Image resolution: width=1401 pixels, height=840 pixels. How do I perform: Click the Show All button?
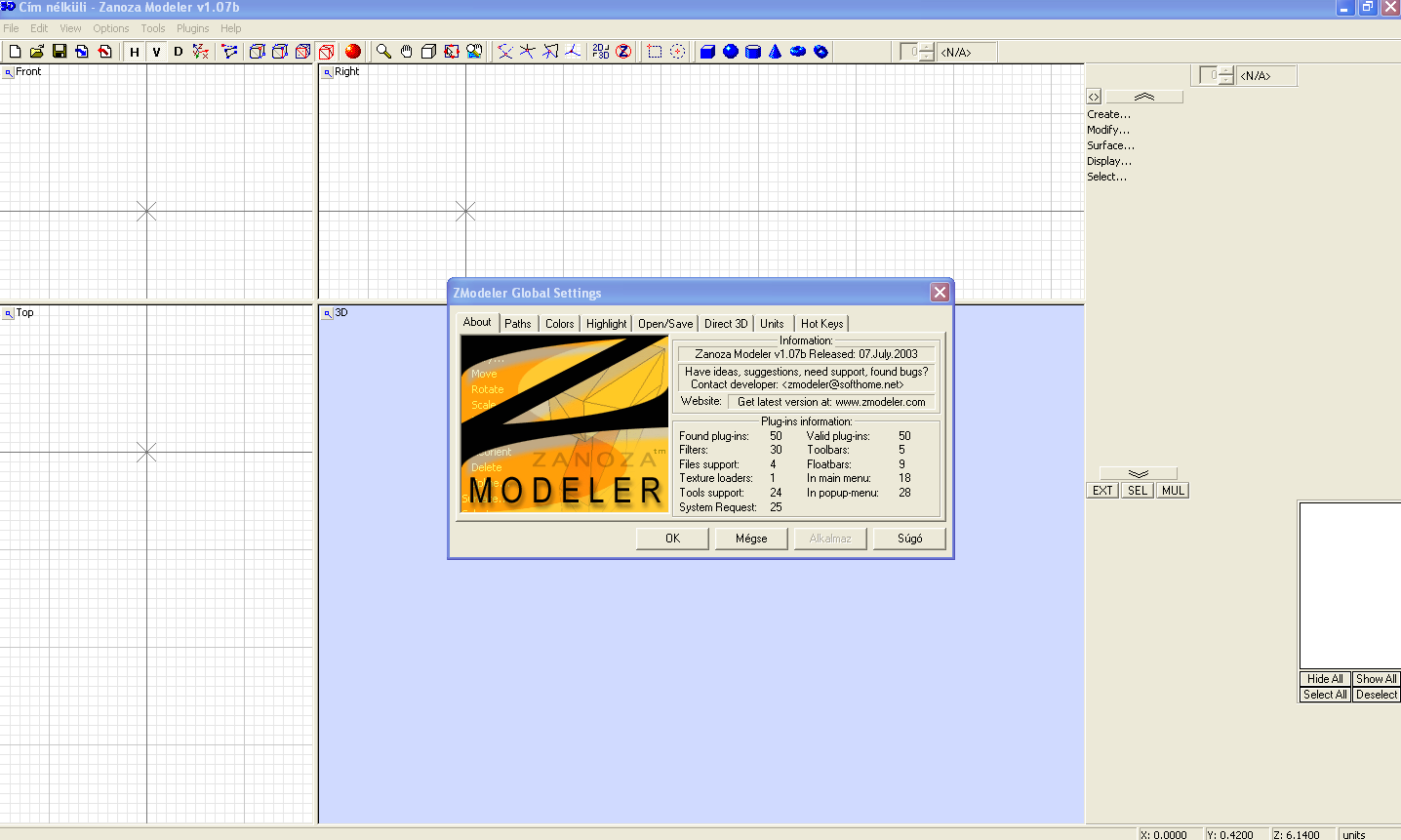[1376, 679]
